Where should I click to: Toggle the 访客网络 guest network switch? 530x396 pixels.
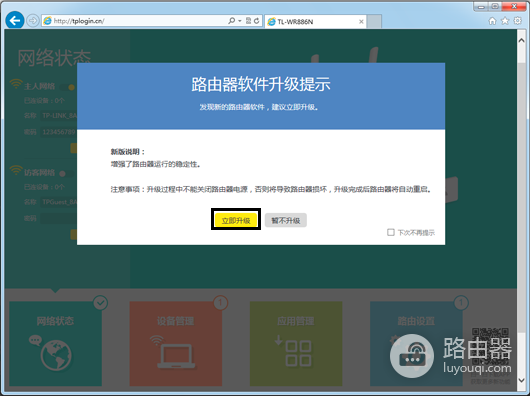tap(67, 174)
